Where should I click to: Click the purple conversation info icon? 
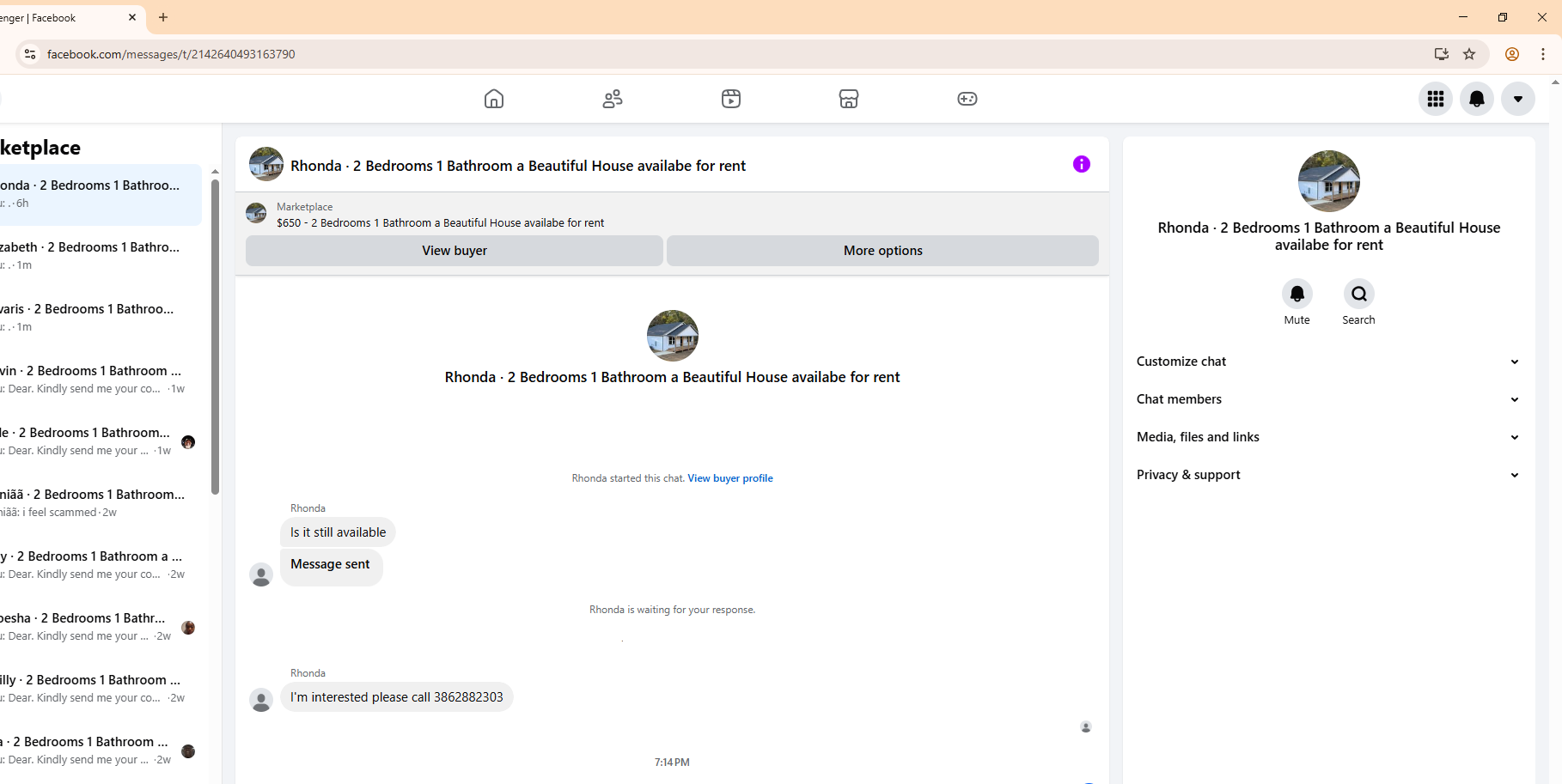[x=1082, y=164]
